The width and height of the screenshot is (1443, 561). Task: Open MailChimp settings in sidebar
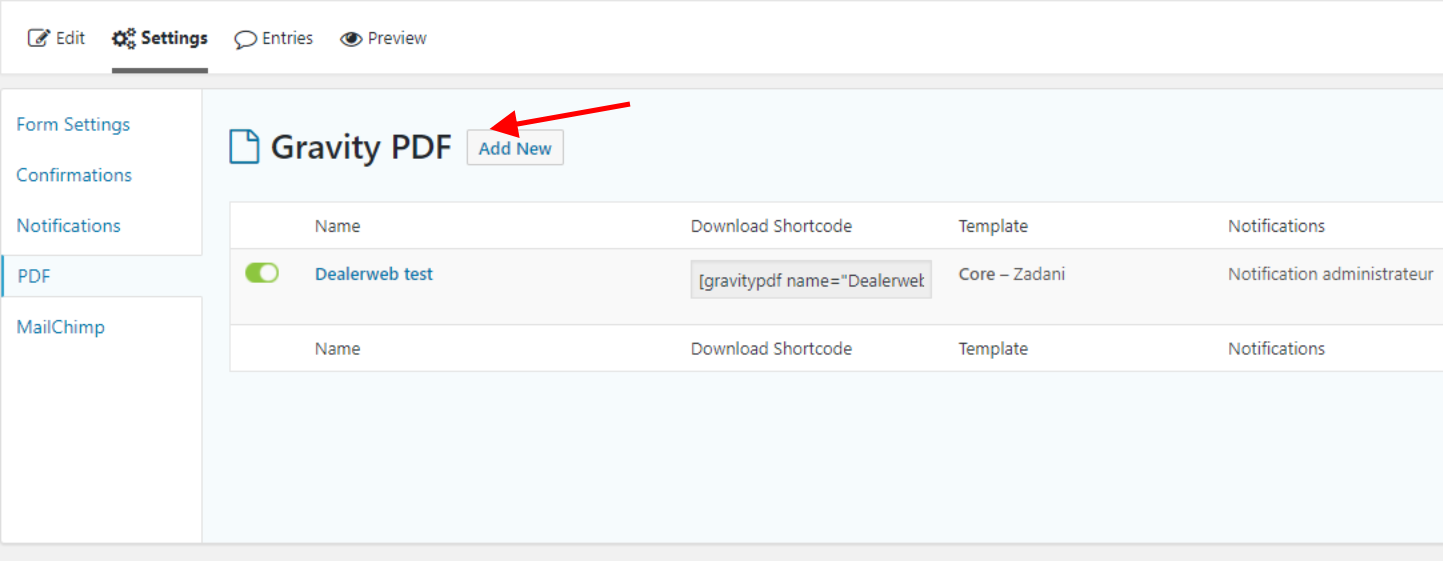(60, 327)
